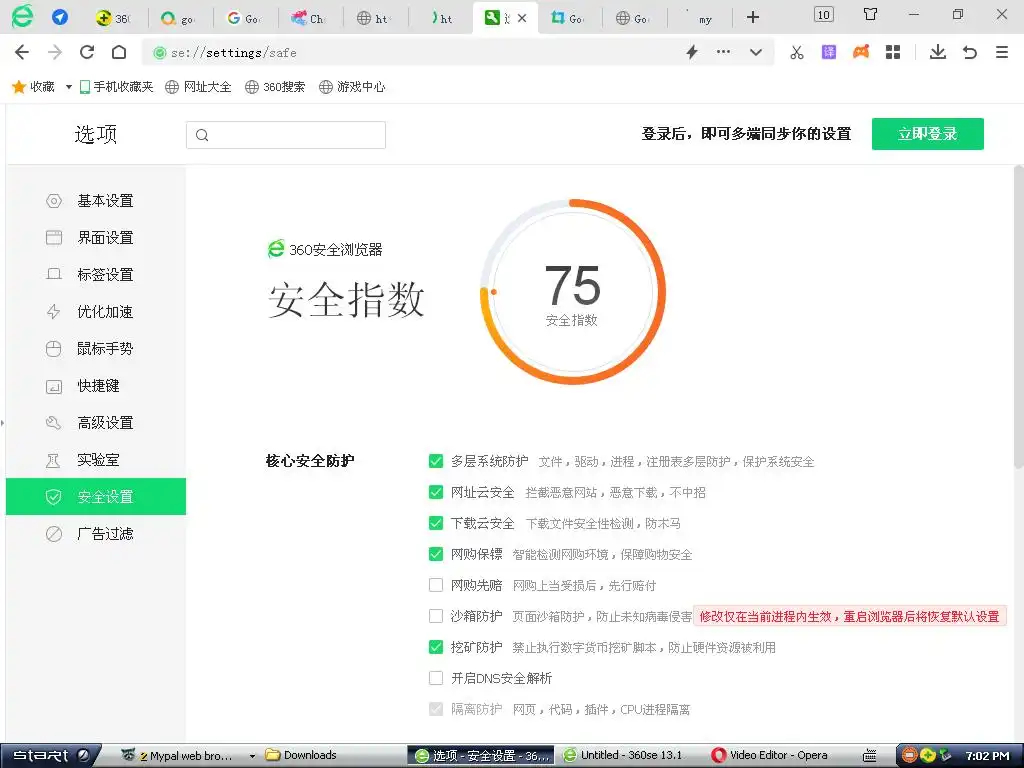Open 游戏中心 bookmark
This screenshot has height=768, width=1024.
coord(352,87)
